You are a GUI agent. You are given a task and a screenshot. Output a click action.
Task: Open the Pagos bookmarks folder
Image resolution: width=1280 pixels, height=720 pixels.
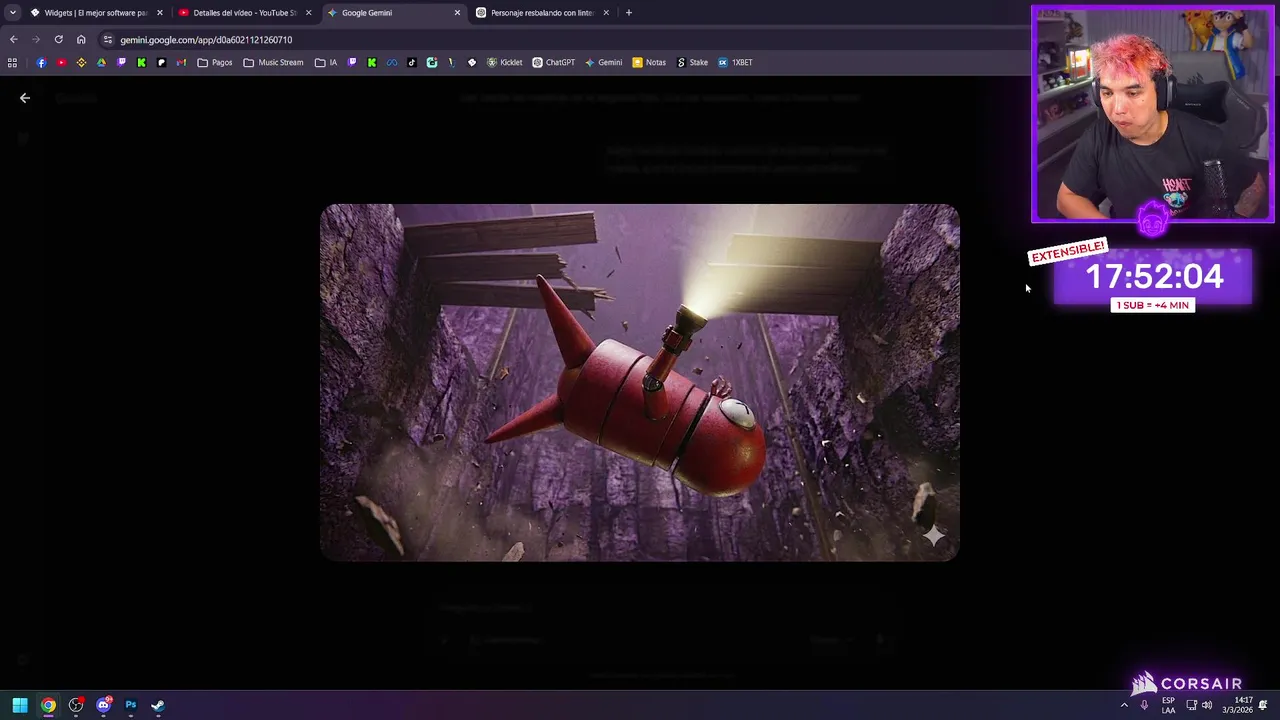(215, 62)
